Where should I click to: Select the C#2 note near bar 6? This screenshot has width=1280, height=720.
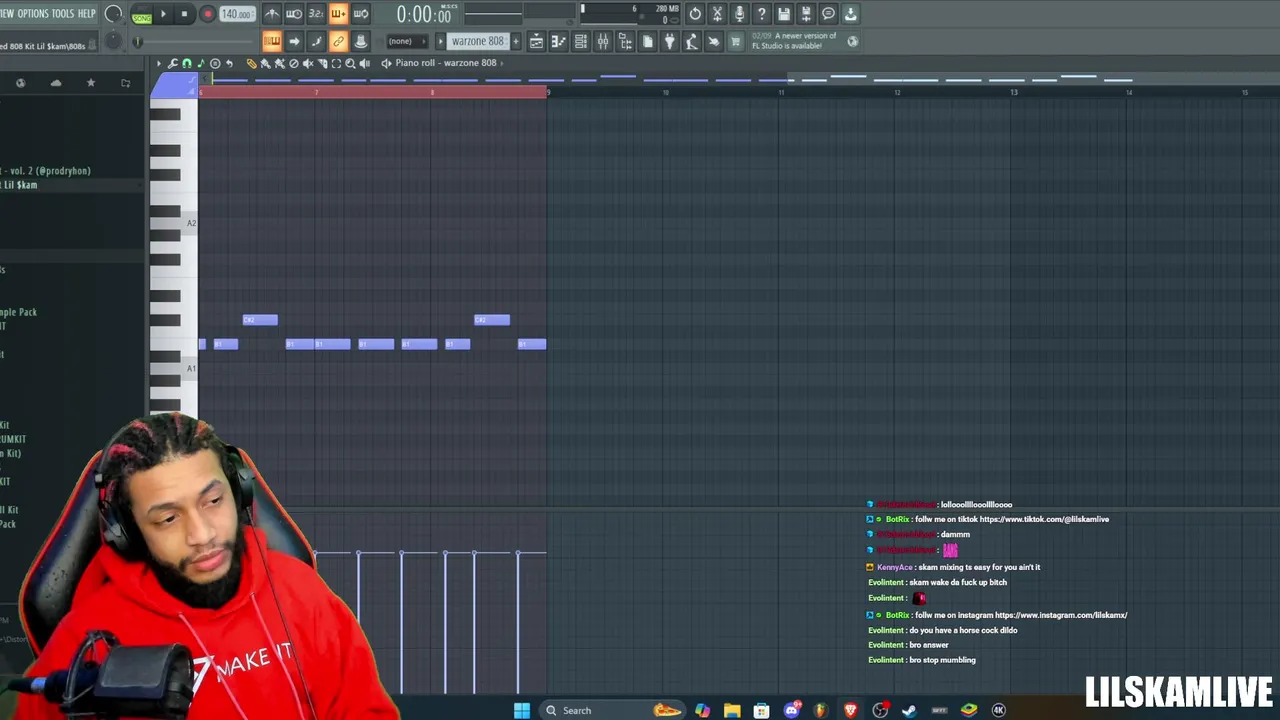click(x=261, y=320)
